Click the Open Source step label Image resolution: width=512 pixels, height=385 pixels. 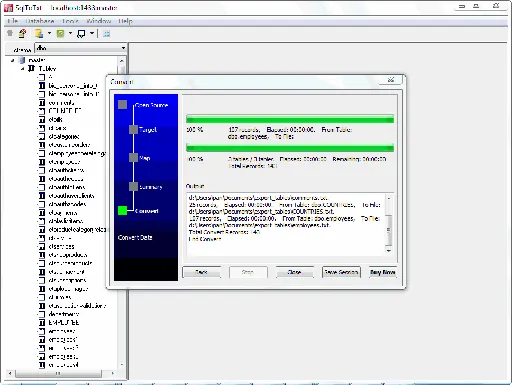pyautogui.click(x=151, y=105)
